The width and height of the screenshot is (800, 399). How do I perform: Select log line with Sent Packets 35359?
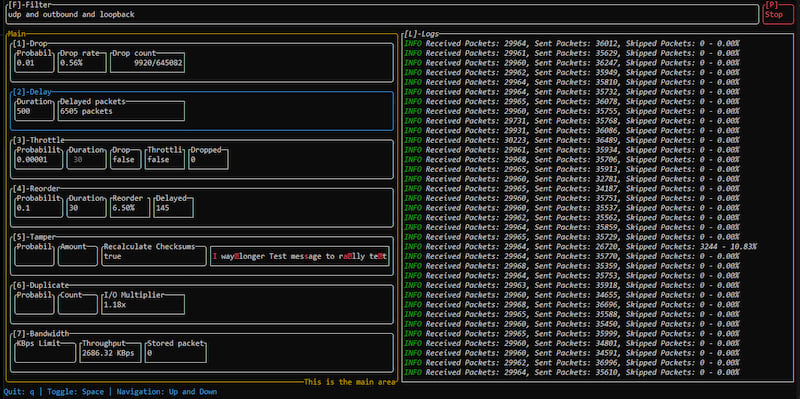pyautogui.click(x=571, y=266)
